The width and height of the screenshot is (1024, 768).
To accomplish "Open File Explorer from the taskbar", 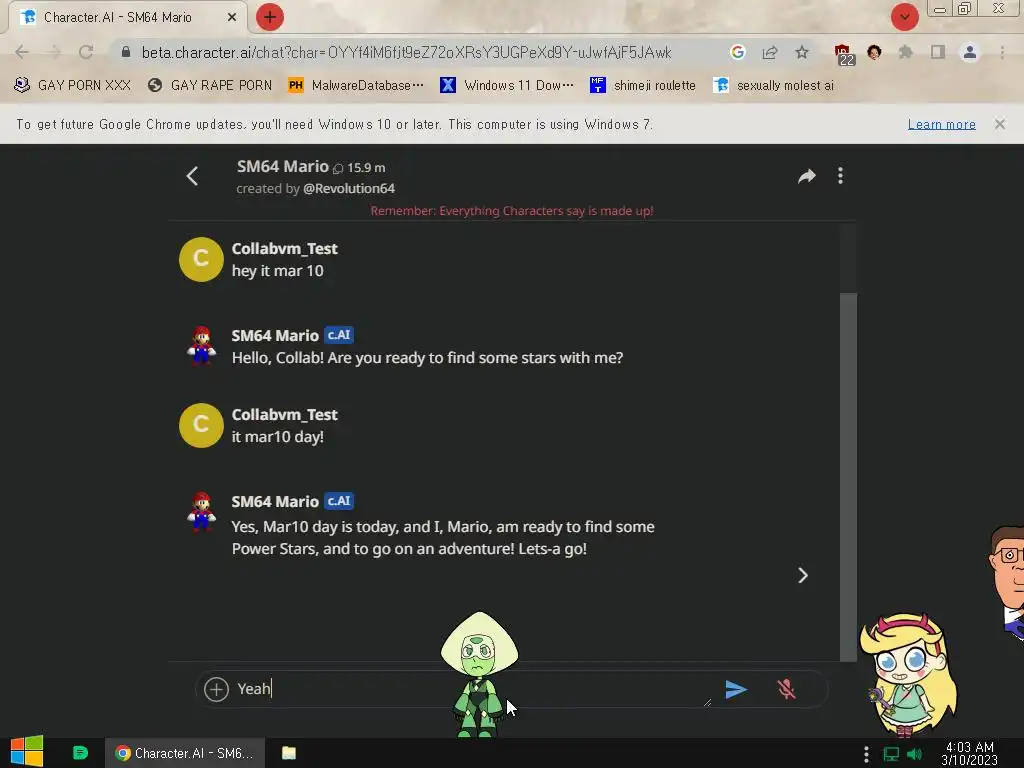I will [x=289, y=753].
